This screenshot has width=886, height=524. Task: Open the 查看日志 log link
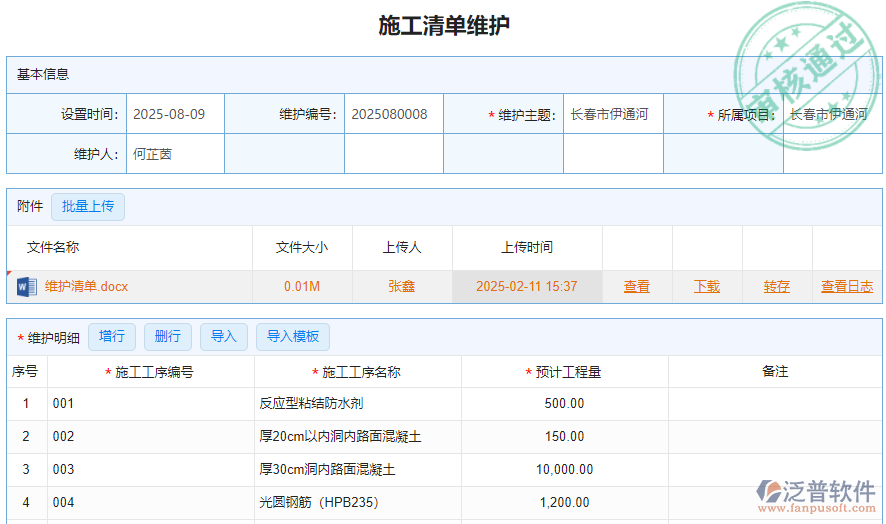pyautogui.click(x=847, y=287)
